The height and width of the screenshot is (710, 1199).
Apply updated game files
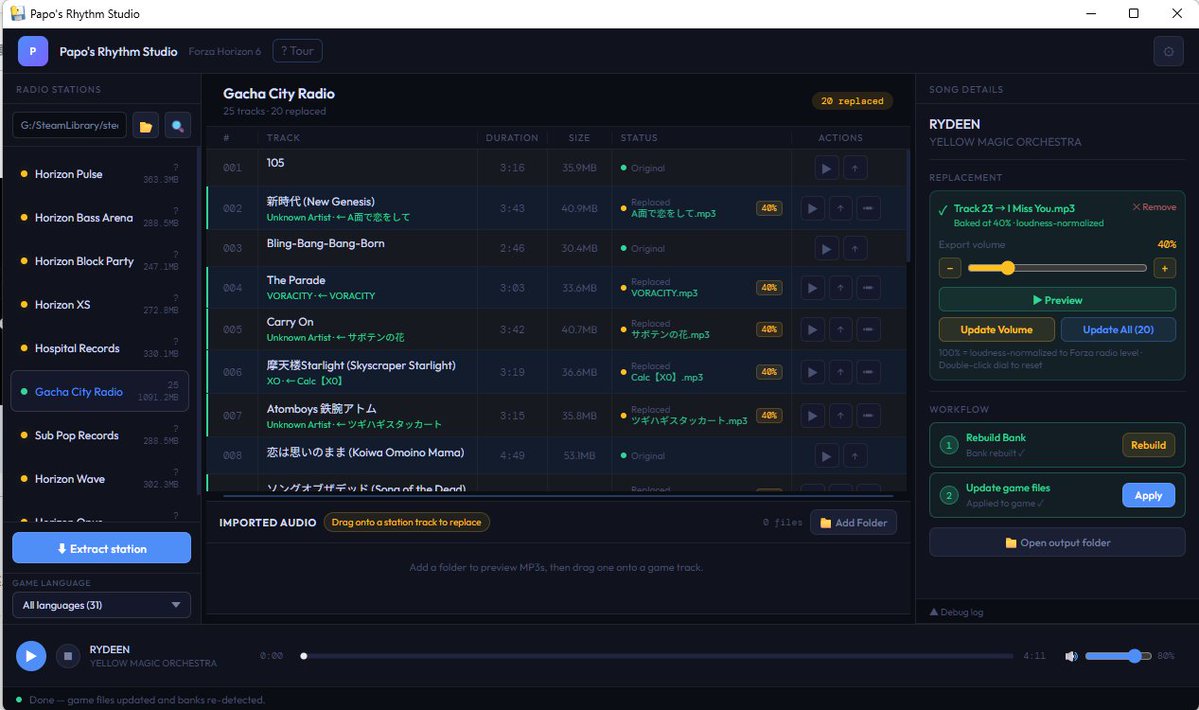(1149, 495)
